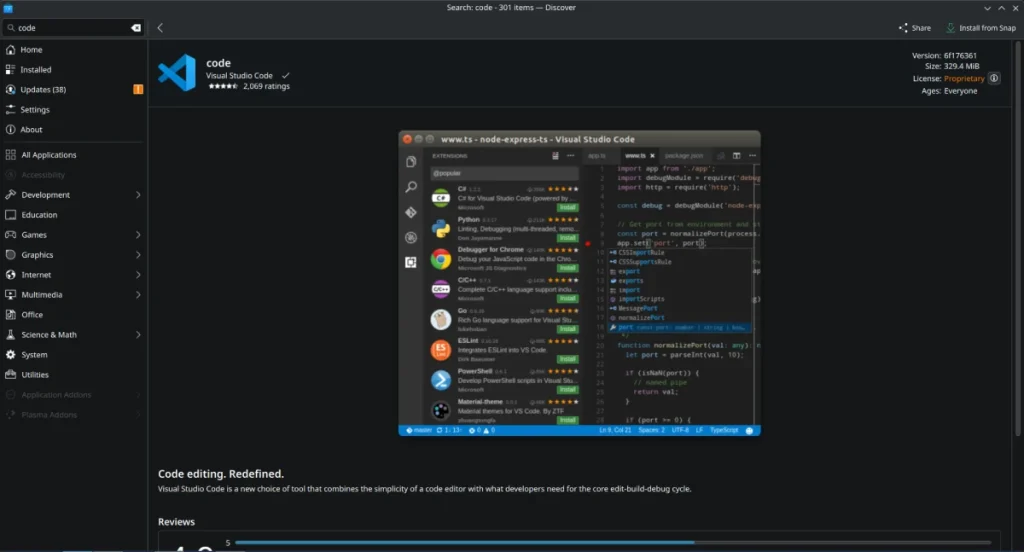The image size is (1024, 552).
Task: Click the Games controller icon
Action: [10, 235]
